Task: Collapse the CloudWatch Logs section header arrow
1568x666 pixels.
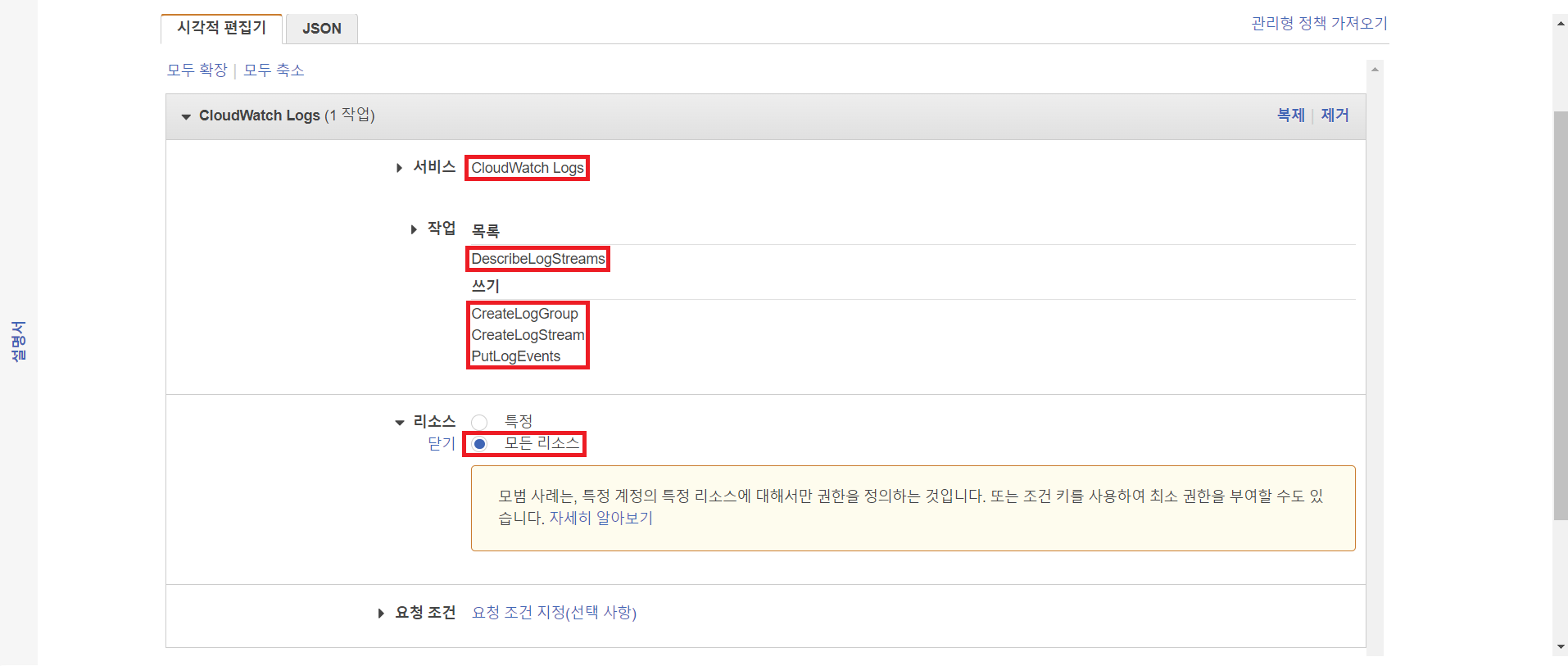Action: click(186, 116)
